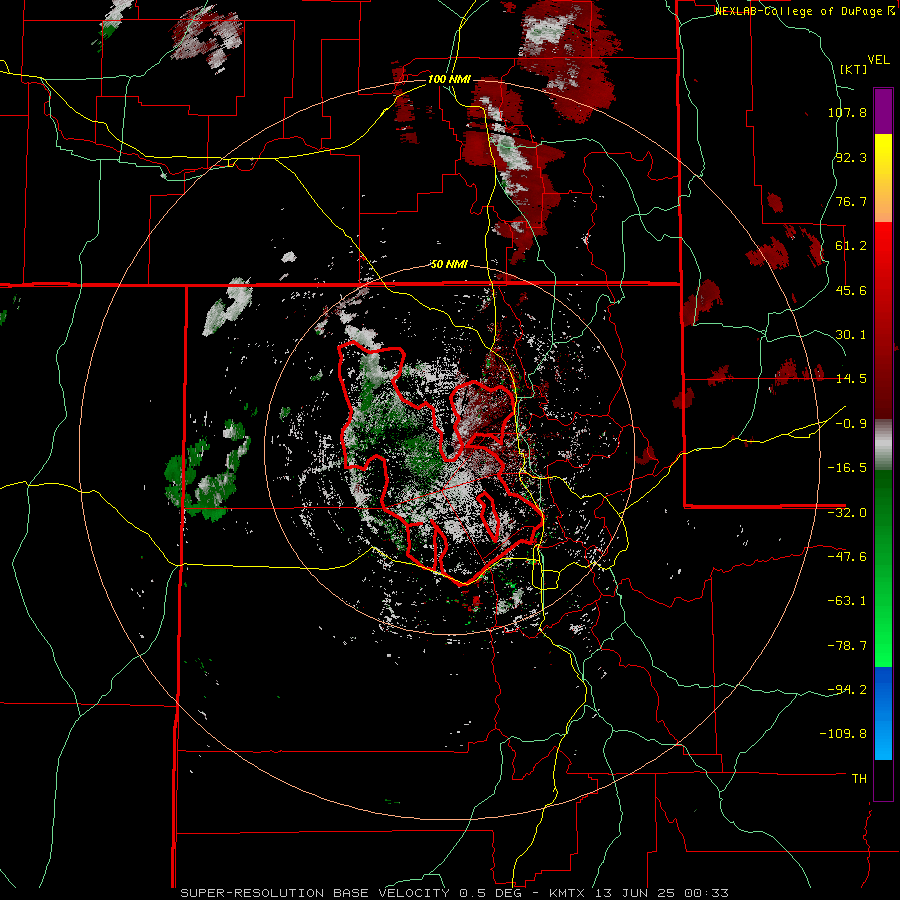Click the SUPER-RESOLUTION BASE VELOCITY caption
Image resolution: width=900 pixels, height=900 pixels.
pos(455,893)
